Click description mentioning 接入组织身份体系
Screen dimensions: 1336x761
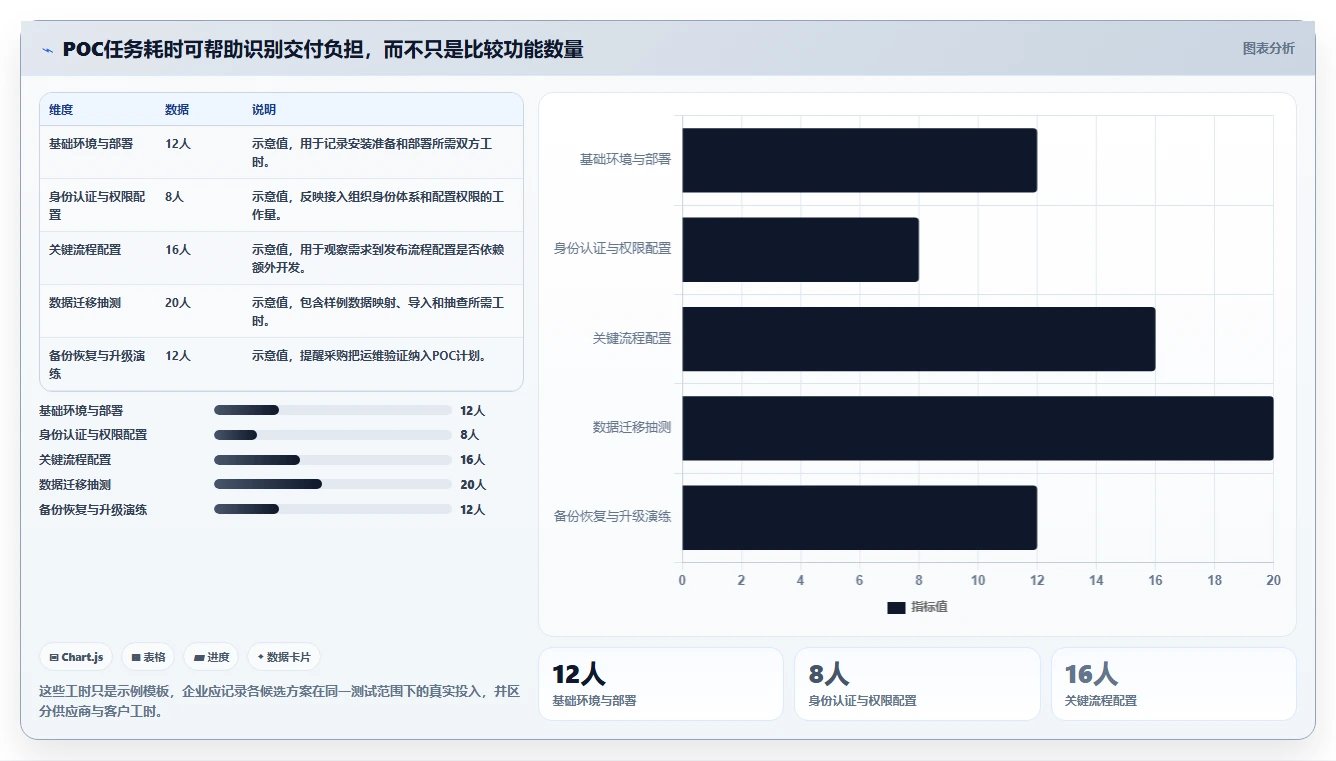378,206
